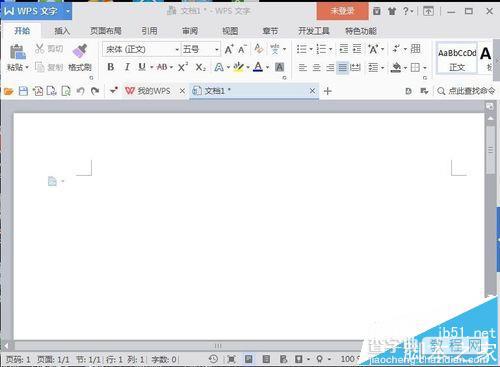This screenshot has width=500, height=367.
Task: Insert bullet list
Action: pyautogui.click(x=302, y=49)
